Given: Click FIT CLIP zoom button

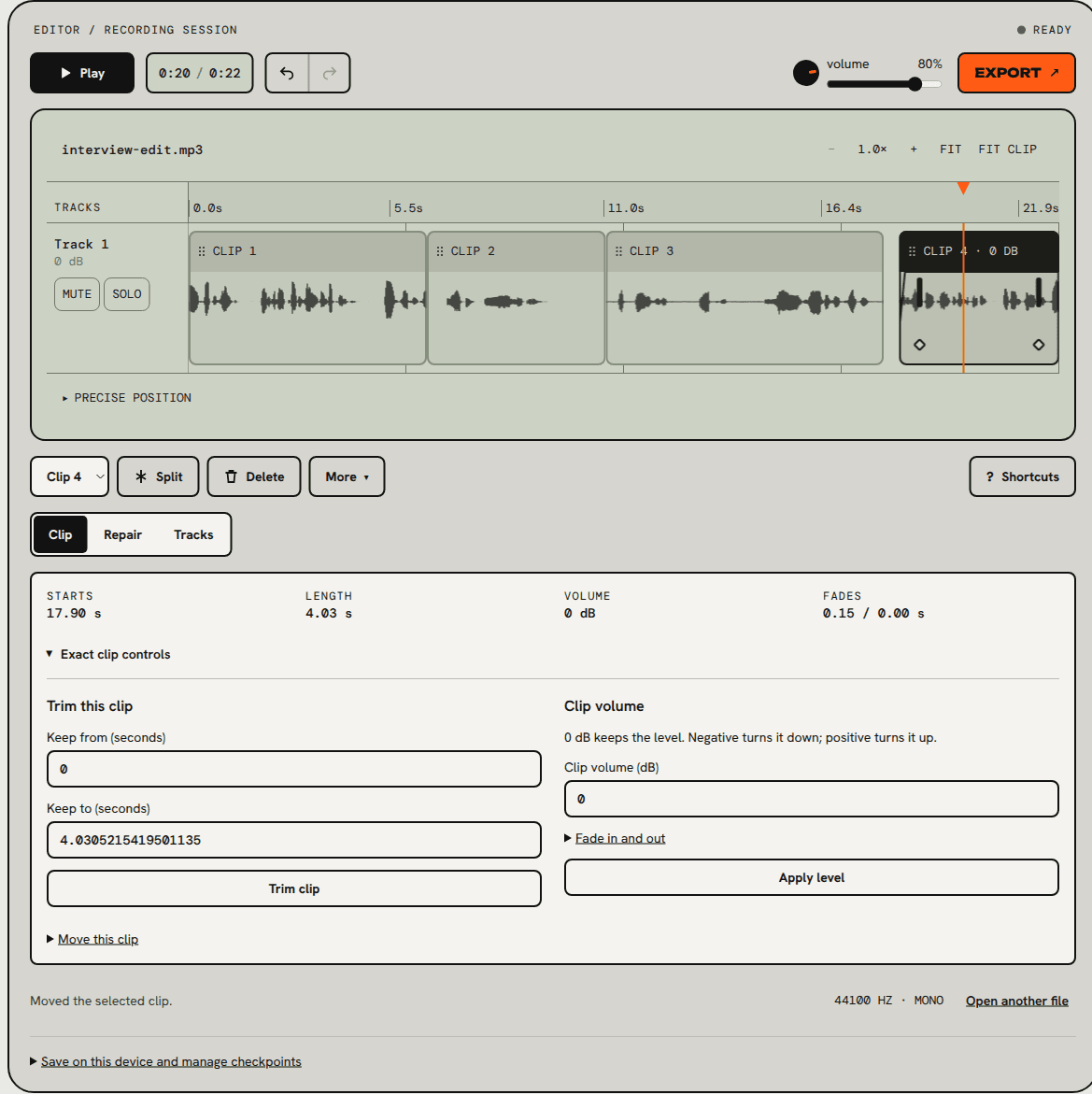Looking at the screenshot, I should [x=1007, y=149].
